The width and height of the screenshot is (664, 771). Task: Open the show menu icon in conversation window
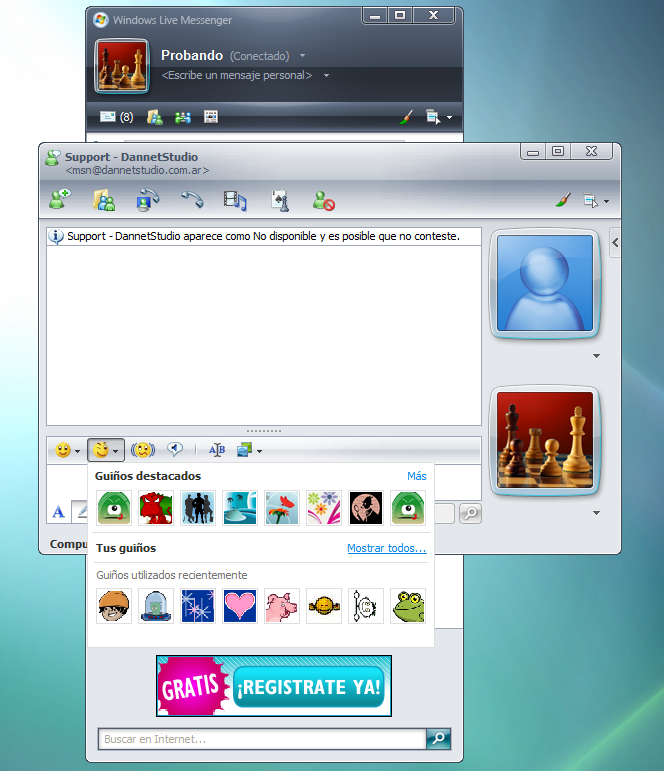(x=591, y=201)
